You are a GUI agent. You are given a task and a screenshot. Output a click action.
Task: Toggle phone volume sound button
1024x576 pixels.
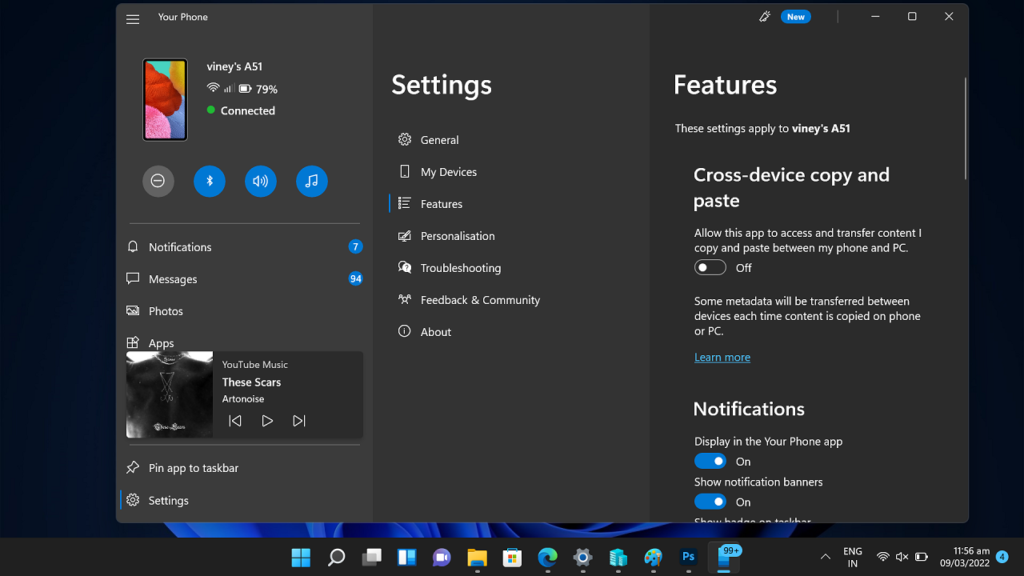tap(261, 181)
